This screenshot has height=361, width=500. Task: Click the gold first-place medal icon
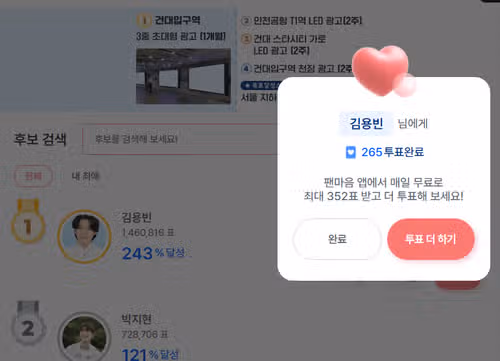point(28,221)
